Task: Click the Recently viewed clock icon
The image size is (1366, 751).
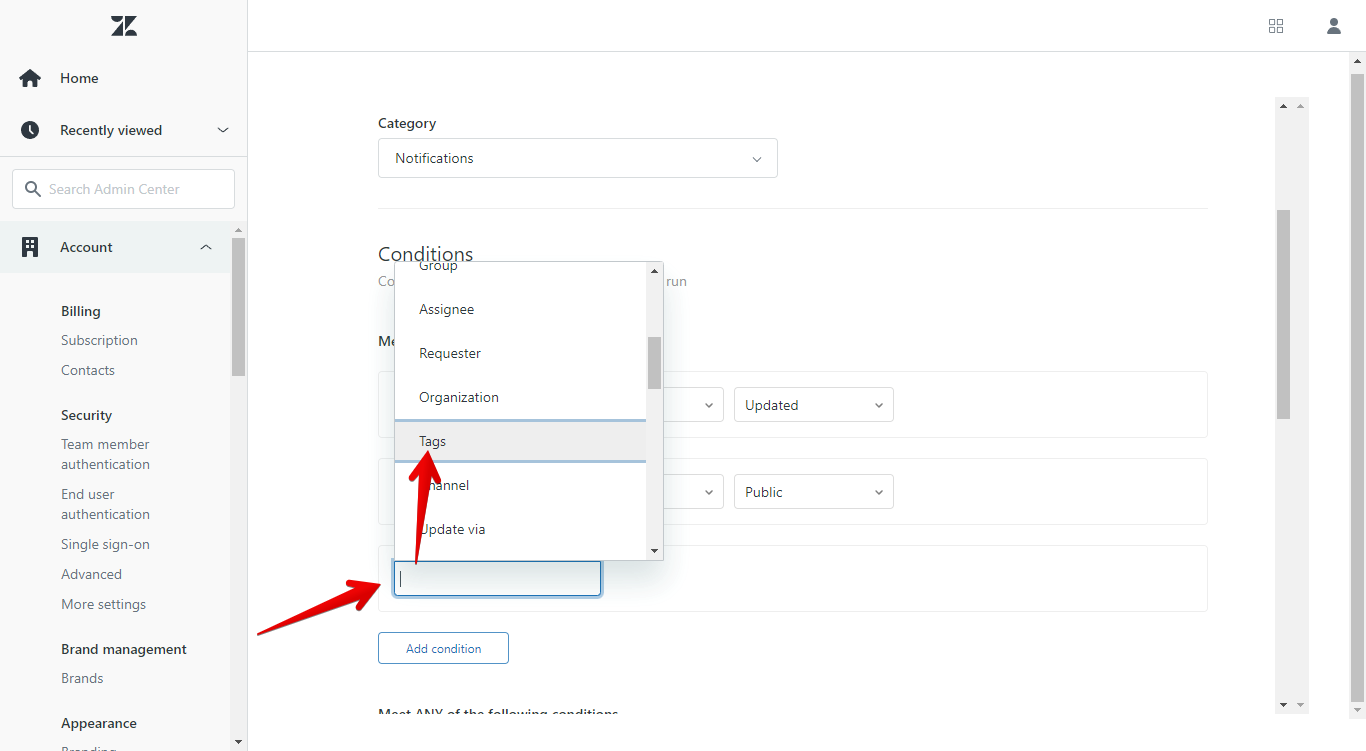Action: click(30, 130)
